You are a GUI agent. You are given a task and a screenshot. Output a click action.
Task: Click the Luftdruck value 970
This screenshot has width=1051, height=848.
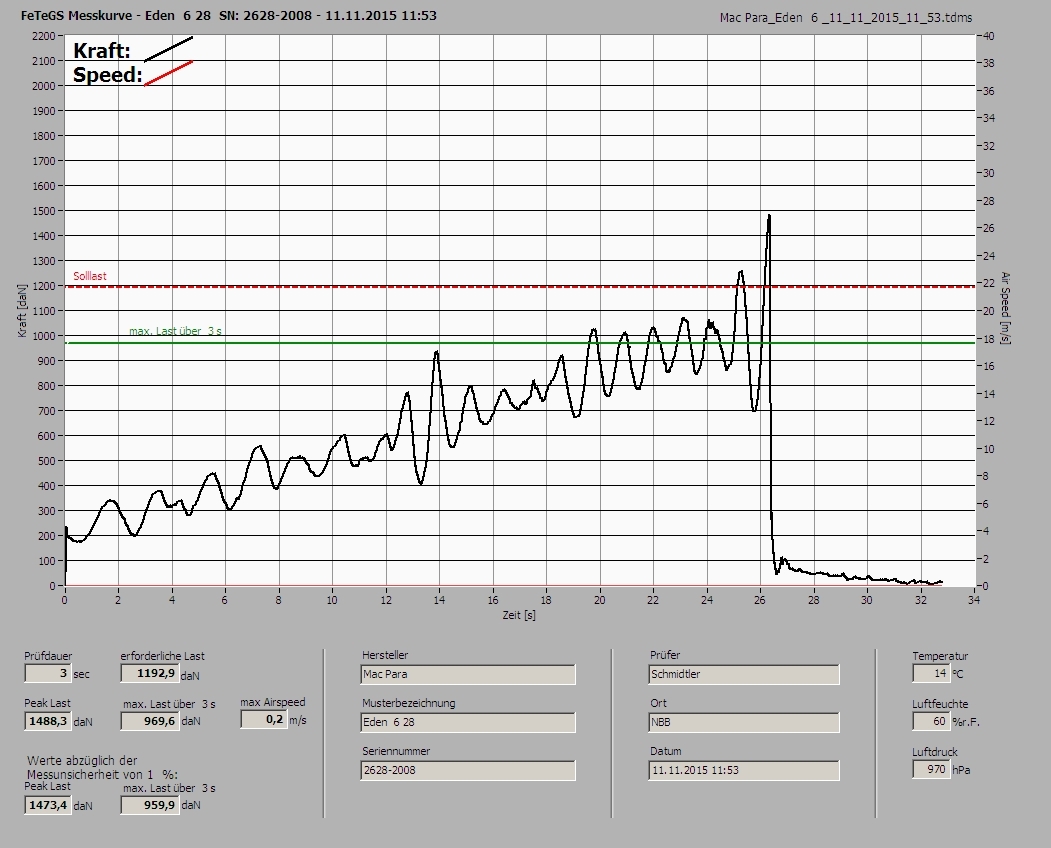pos(931,769)
